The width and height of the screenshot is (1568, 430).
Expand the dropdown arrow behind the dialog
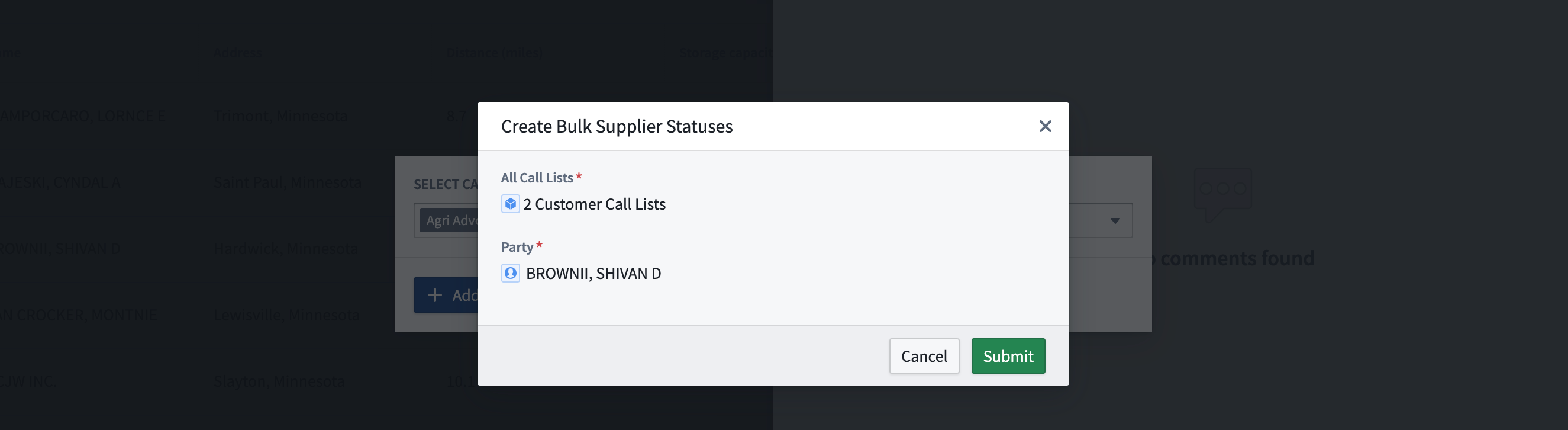tap(1115, 220)
